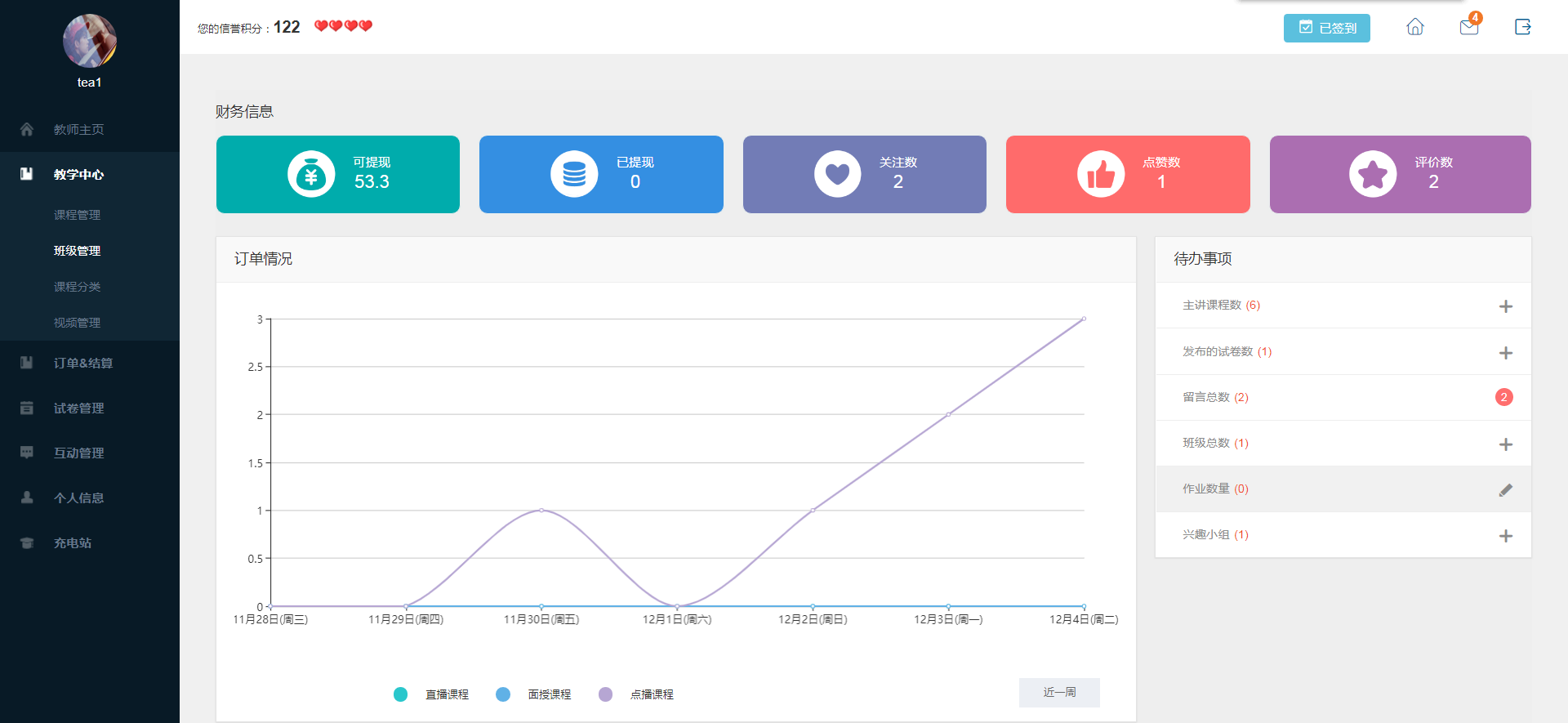
Task: Click the money bag withdrawable icon
Action: point(311,174)
